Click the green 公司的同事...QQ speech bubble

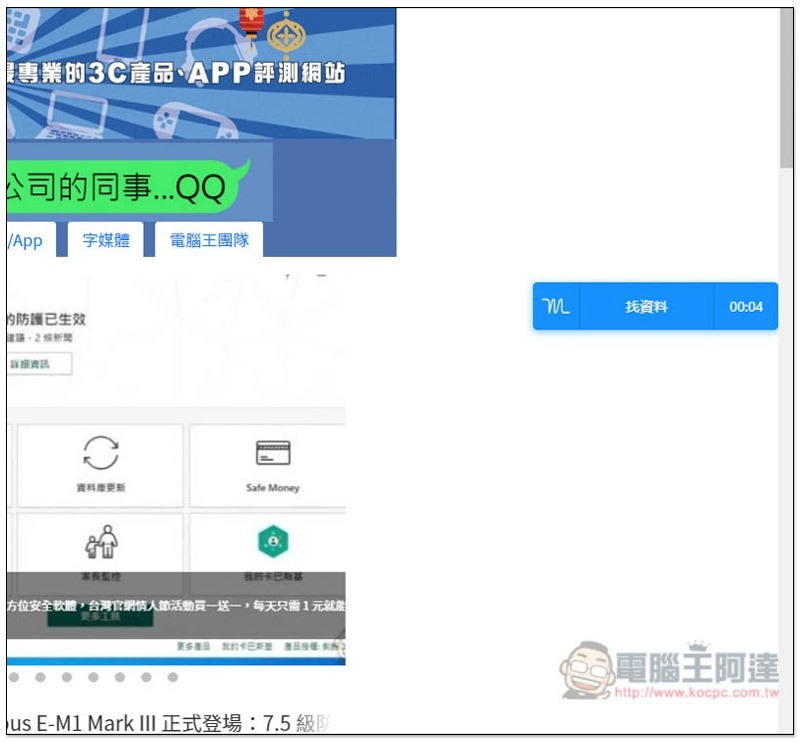pos(125,187)
